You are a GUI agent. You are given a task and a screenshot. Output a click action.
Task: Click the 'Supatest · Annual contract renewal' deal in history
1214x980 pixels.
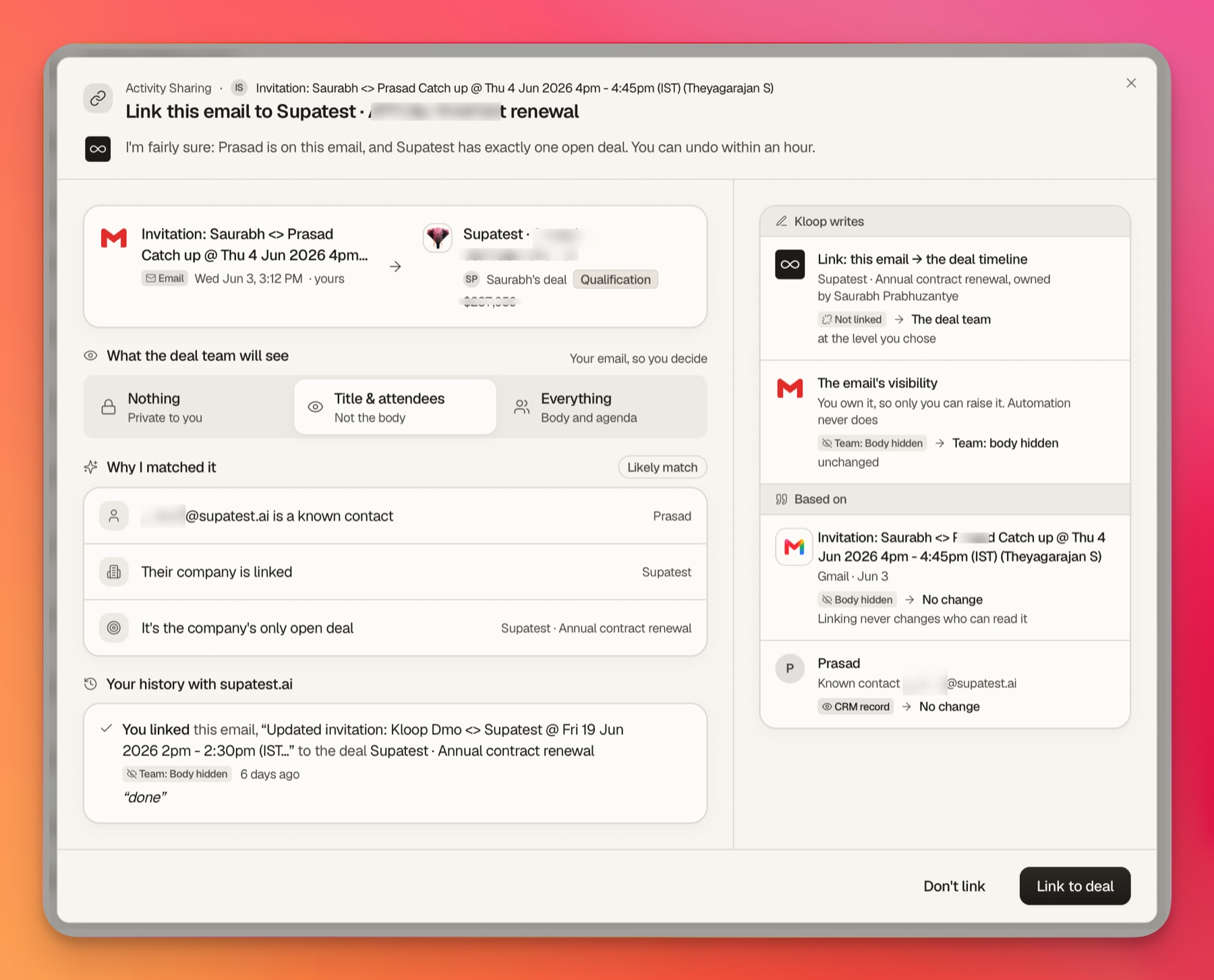[482, 751]
